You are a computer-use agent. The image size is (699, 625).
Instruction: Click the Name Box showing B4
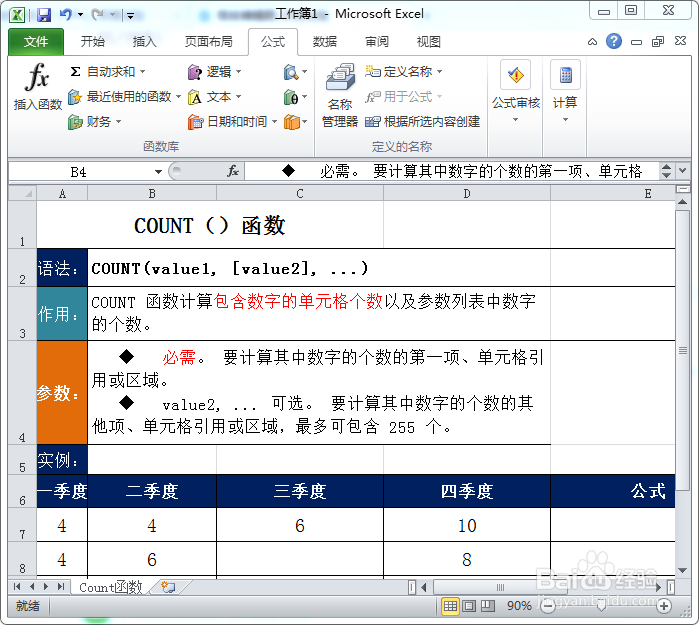click(x=79, y=172)
